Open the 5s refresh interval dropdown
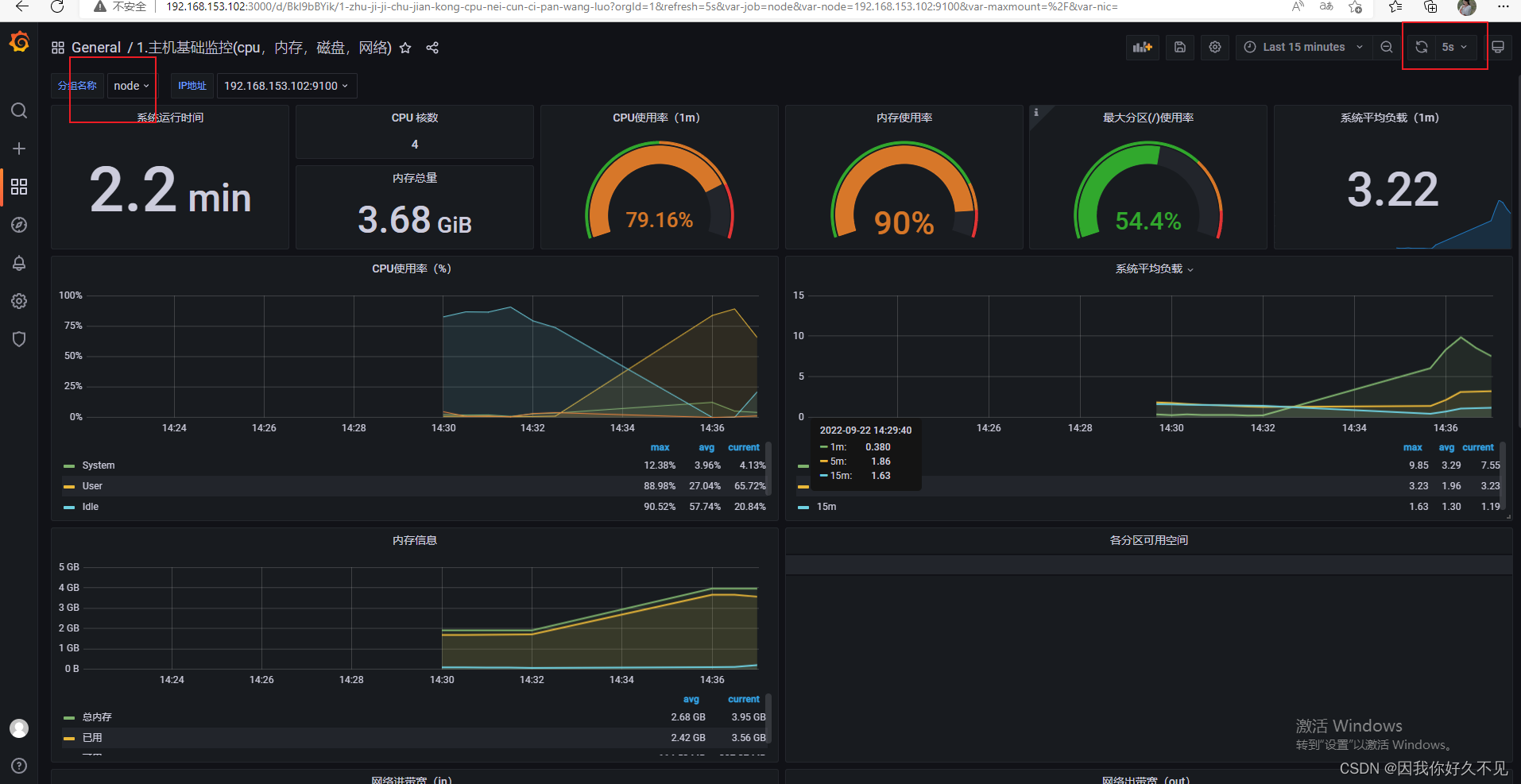The height and width of the screenshot is (784, 1521). coord(1455,47)
